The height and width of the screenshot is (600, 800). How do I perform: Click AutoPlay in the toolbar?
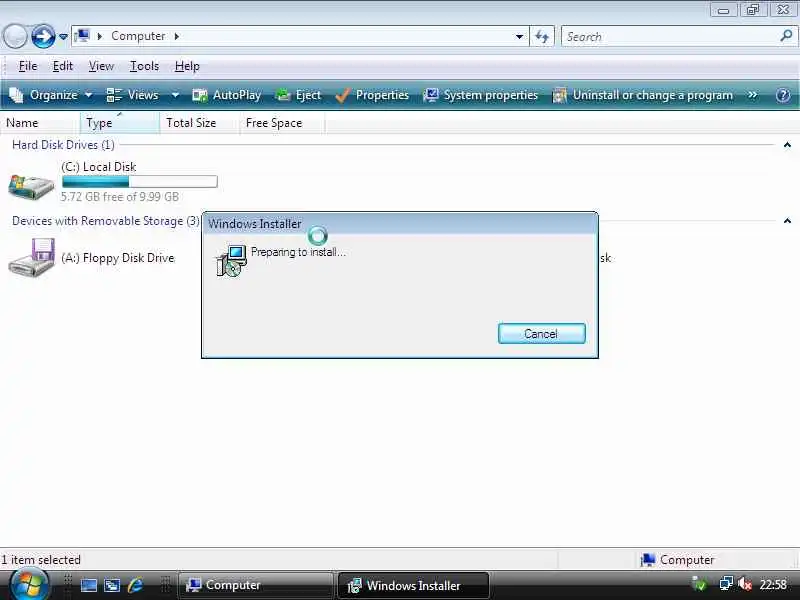[227, 95]
